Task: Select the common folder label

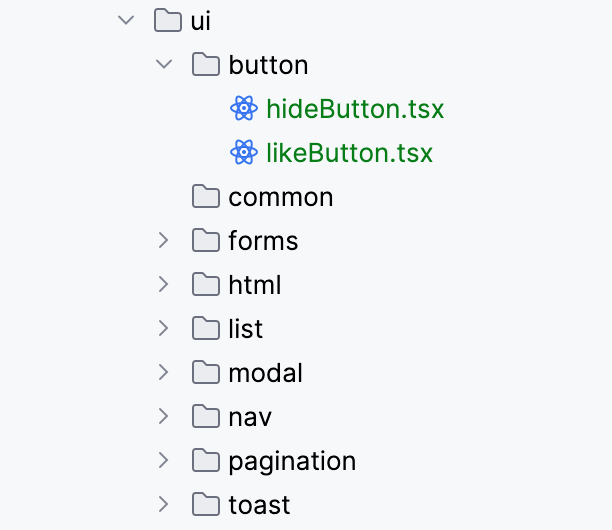Action: click(280, 197)
